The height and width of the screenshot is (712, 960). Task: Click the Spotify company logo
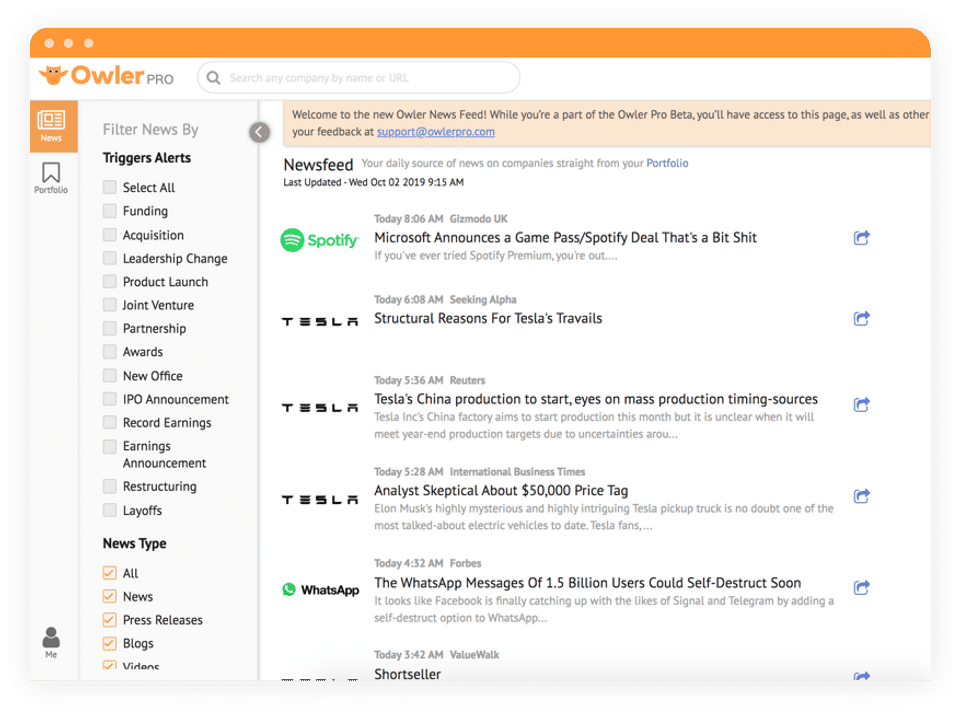(x=320, y=240)
